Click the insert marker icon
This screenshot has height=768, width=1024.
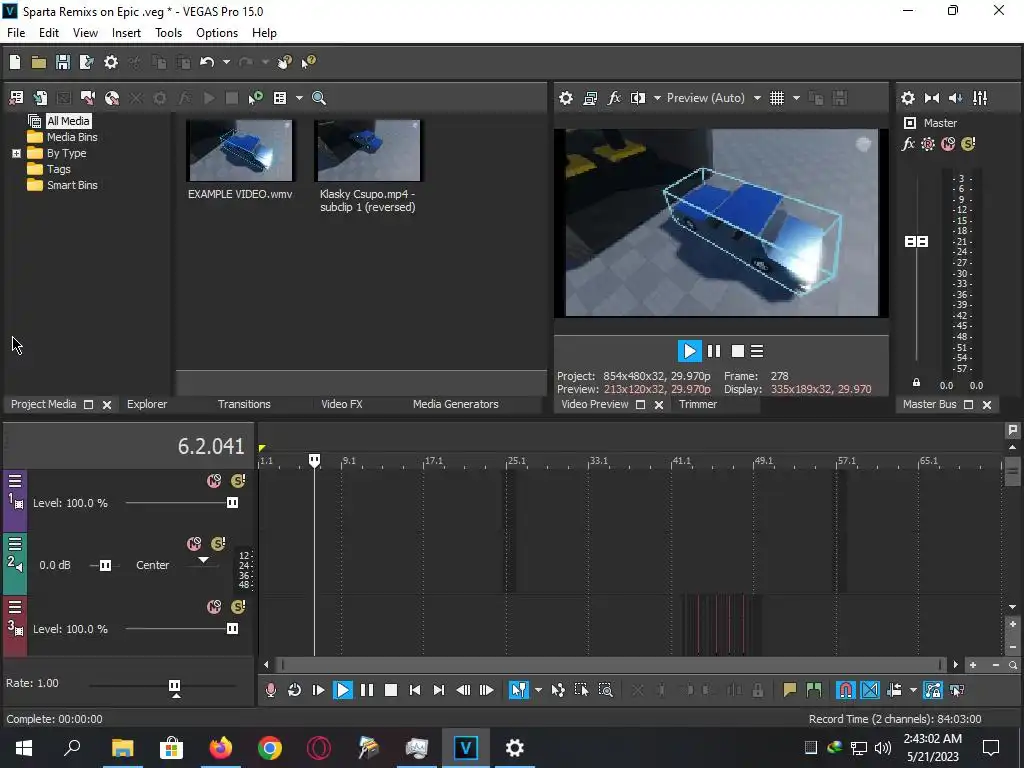[789, 690]
